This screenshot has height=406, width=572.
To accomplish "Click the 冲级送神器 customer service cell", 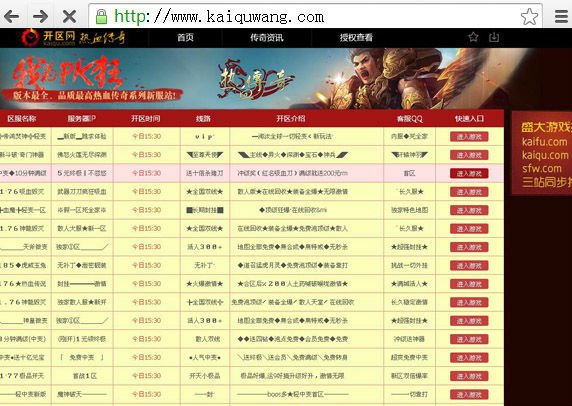I will click(409, 339).
